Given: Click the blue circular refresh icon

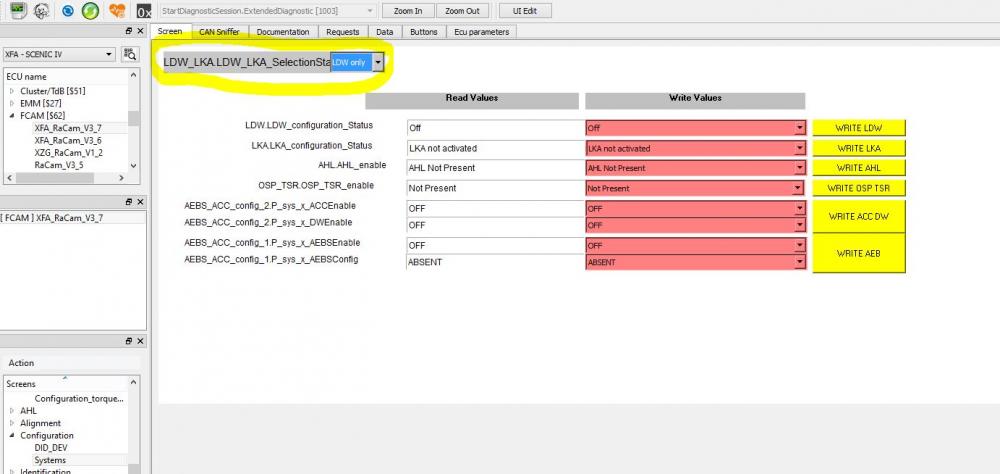Looking at the screenshot, I should tap(68, 11).
